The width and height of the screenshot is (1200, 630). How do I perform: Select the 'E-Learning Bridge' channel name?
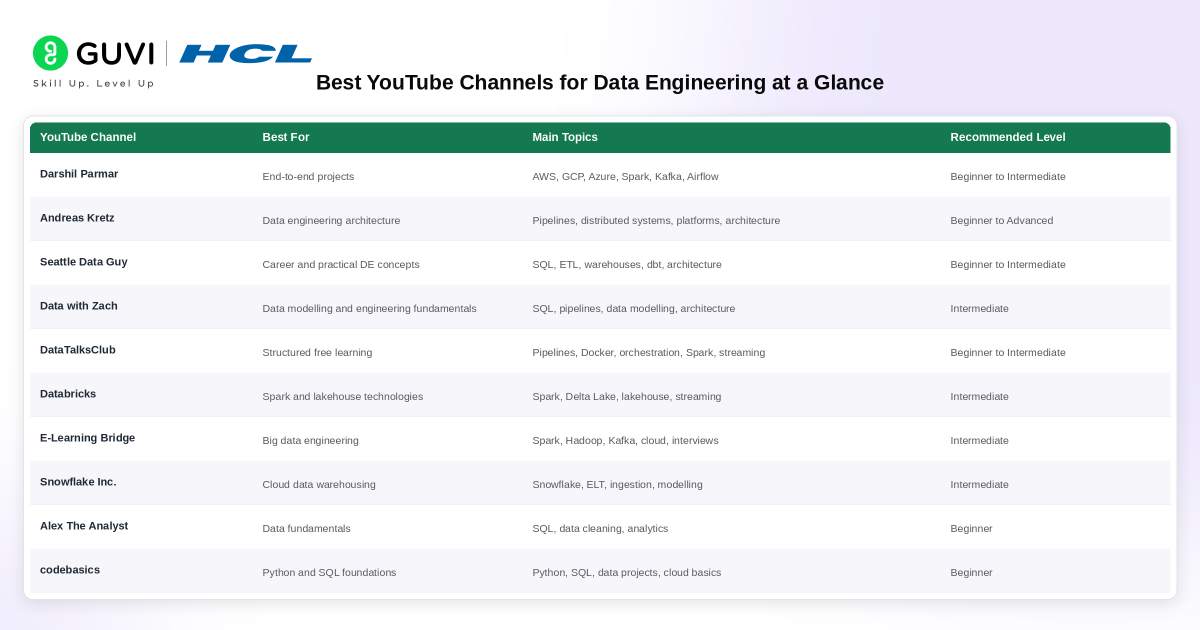click(x=88, y=438)
